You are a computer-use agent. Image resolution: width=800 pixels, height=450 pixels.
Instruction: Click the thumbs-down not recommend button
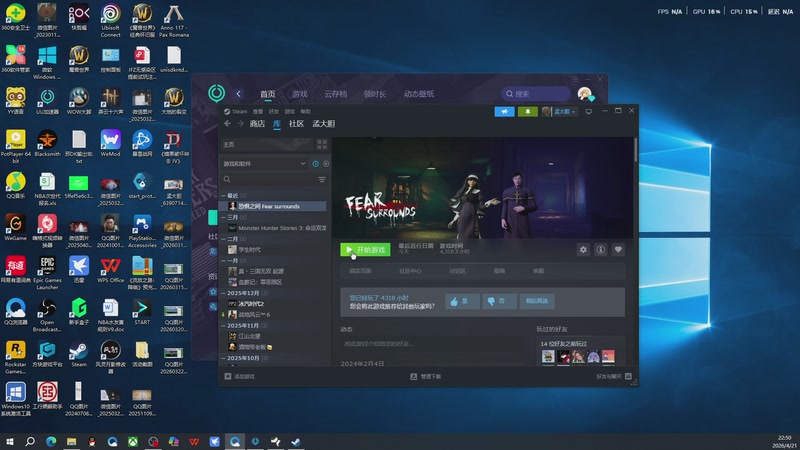click(x=498, y=301)
